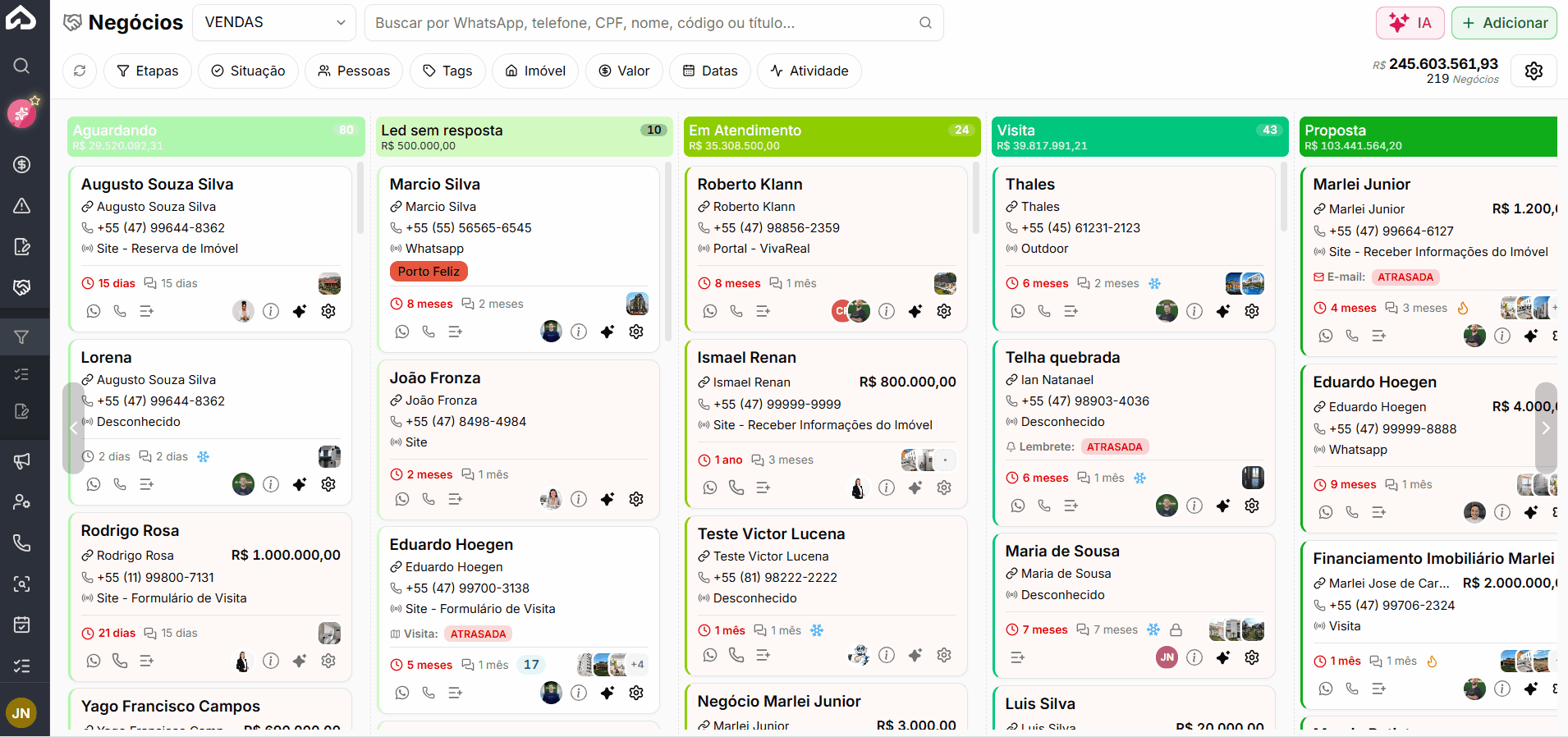Screen dimensions: 1568x737
Task: Click the Led sem resposta column header
Action: [x=524, y=136]
